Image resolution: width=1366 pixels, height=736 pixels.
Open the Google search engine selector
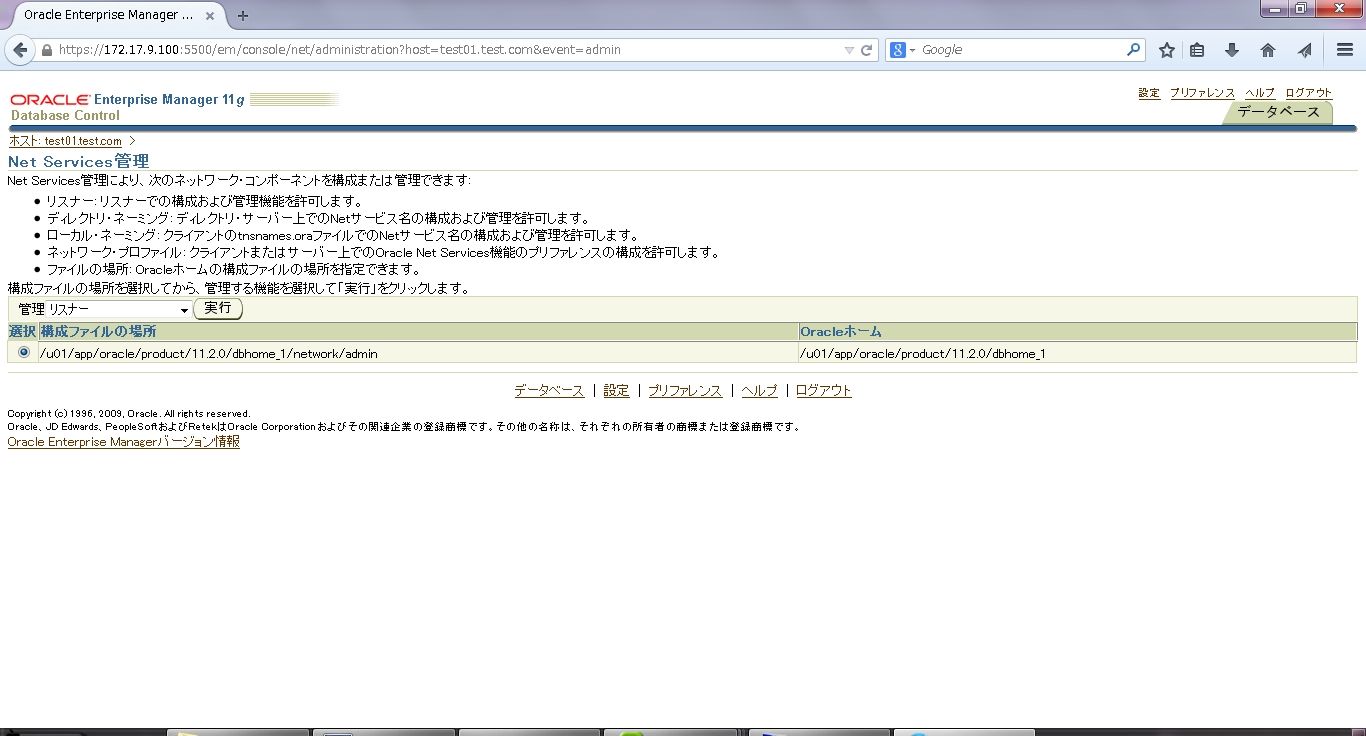click(902, 50)
